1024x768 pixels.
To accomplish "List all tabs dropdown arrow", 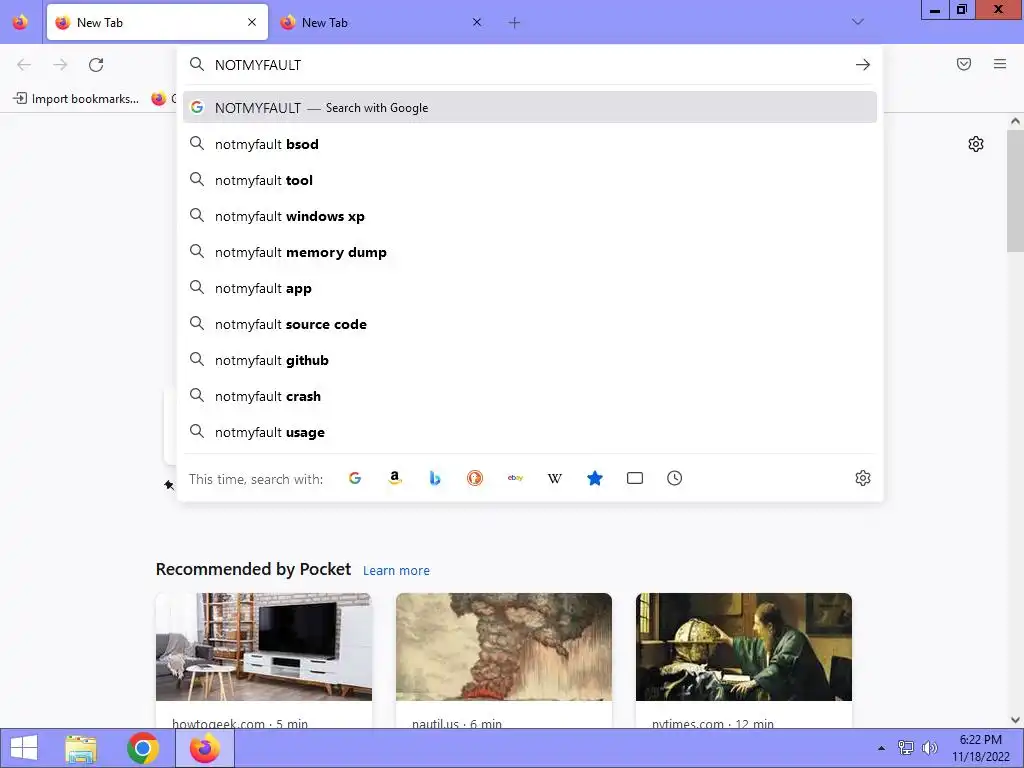I will pos(858,22).
